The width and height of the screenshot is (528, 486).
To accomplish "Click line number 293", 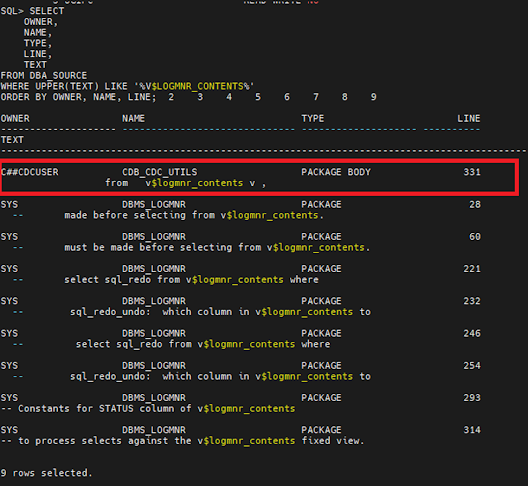I will [x=472, y=398].
